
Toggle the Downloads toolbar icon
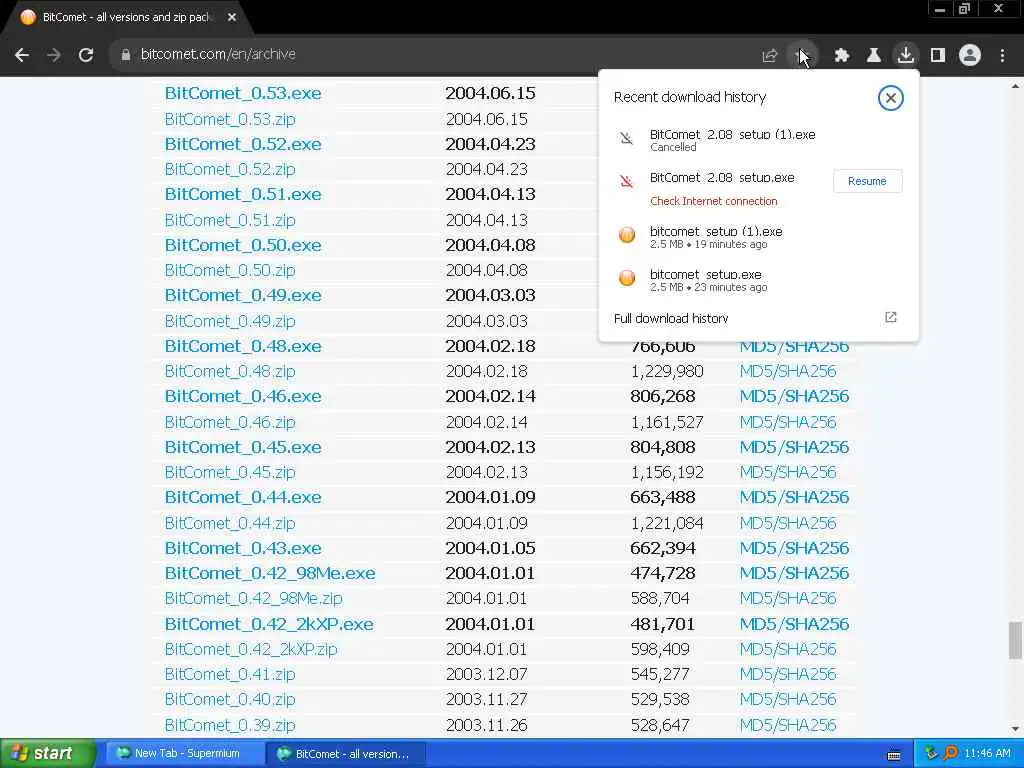(906, 55)
